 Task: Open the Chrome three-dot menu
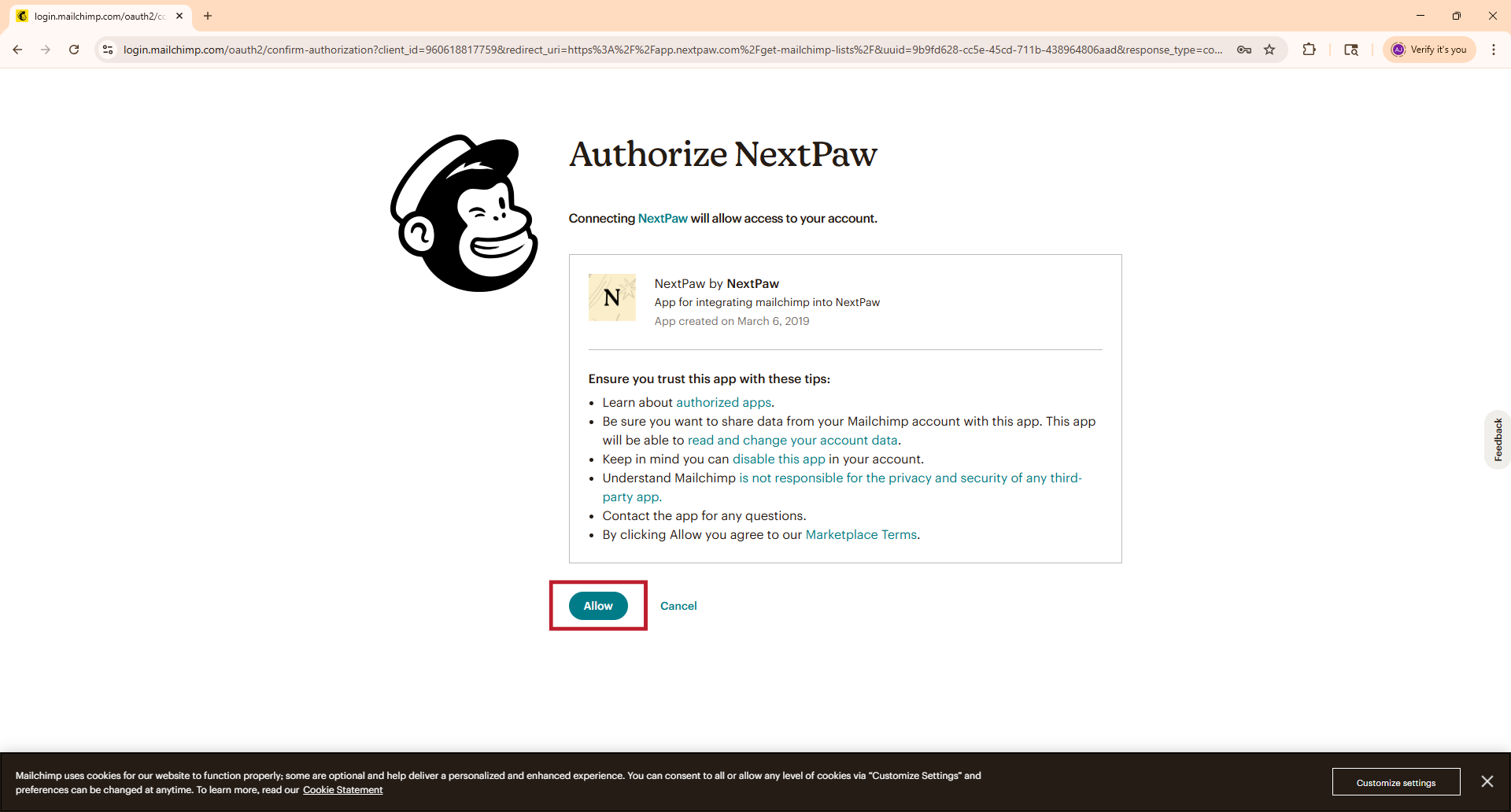pyautogui.click(x=1494, y=50)
